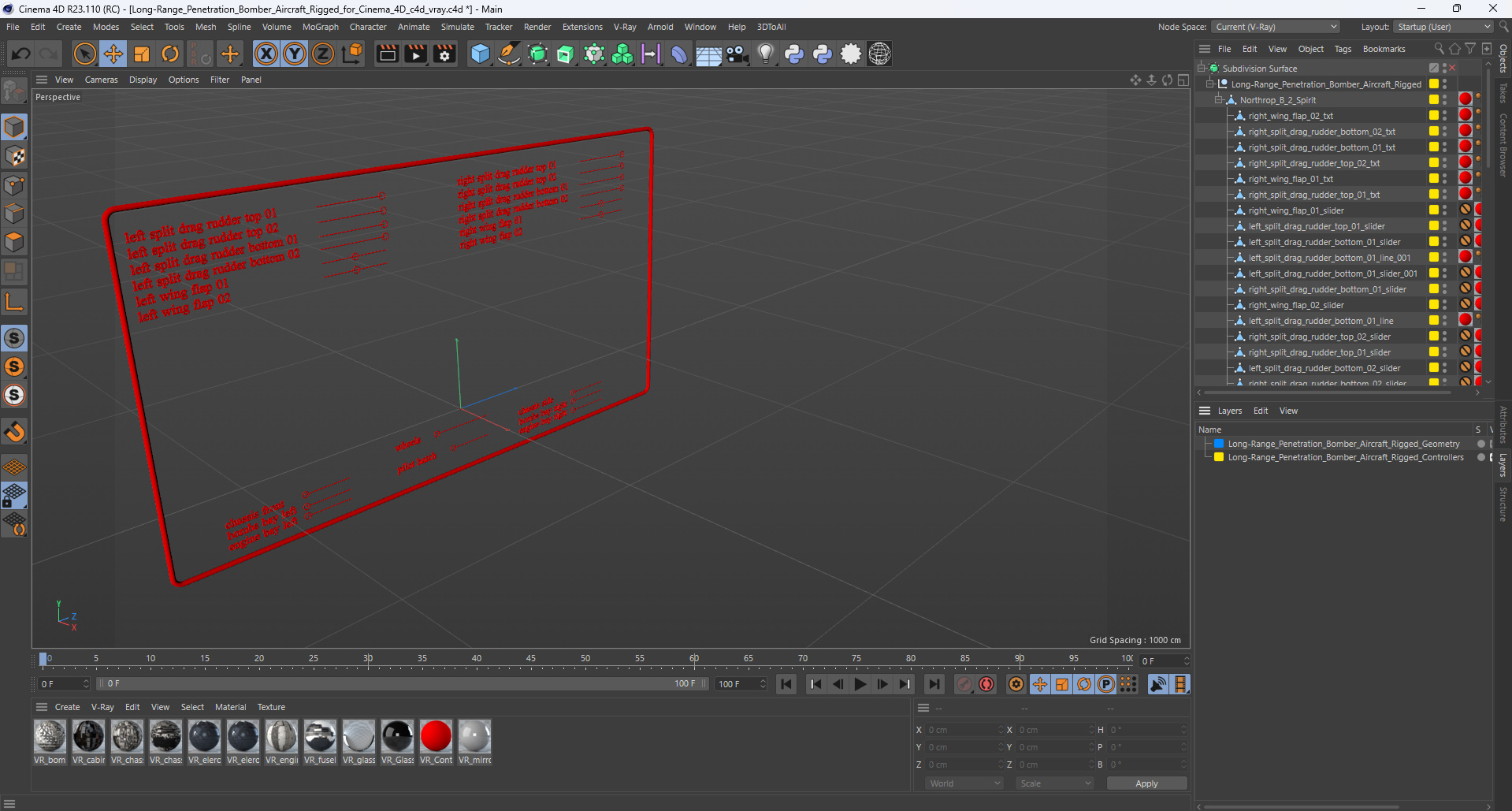Click the yellow Controllers layer color swatch
Image resolution: width=1512 pixels, height=811 pixels.
click(1219, 457)
